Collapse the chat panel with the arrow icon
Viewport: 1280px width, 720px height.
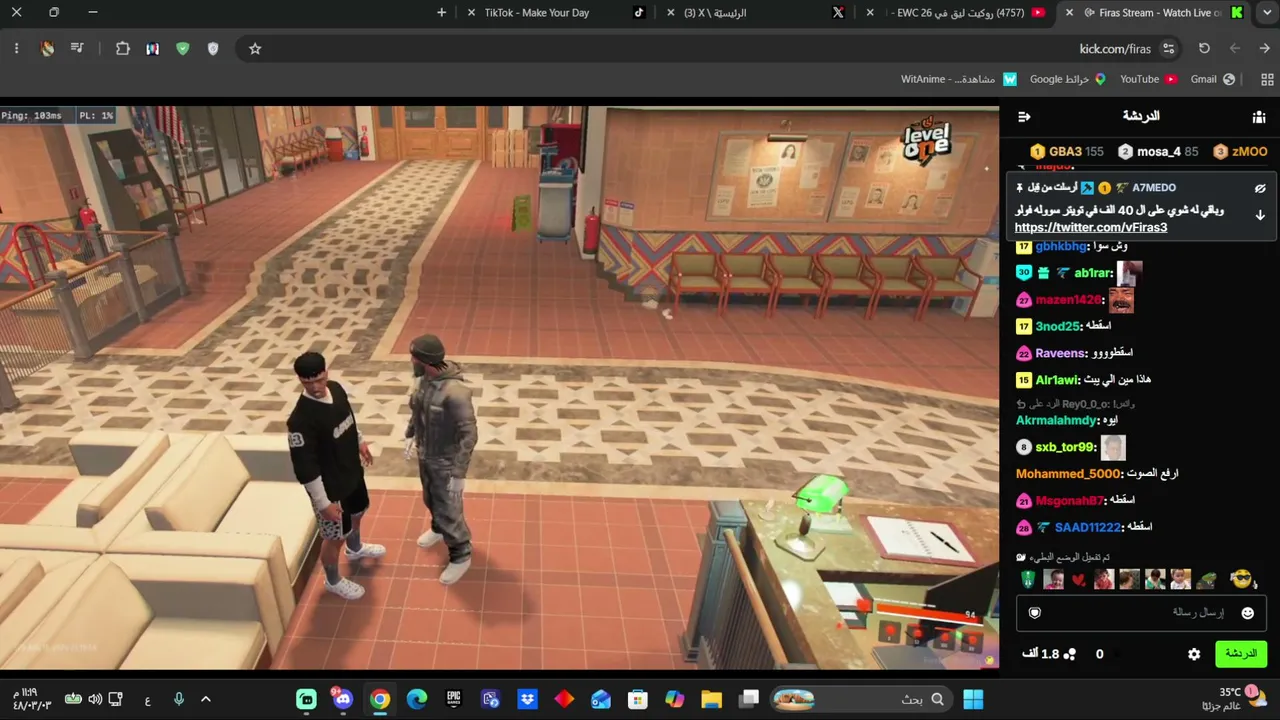(1024, 117)
